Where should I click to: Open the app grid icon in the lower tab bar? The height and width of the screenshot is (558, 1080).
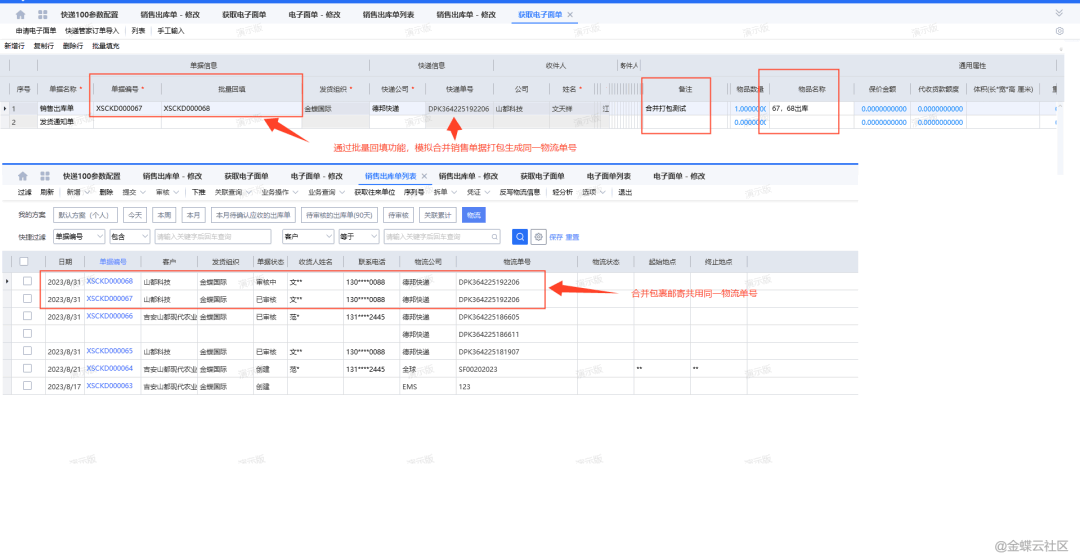coord(46,176)
